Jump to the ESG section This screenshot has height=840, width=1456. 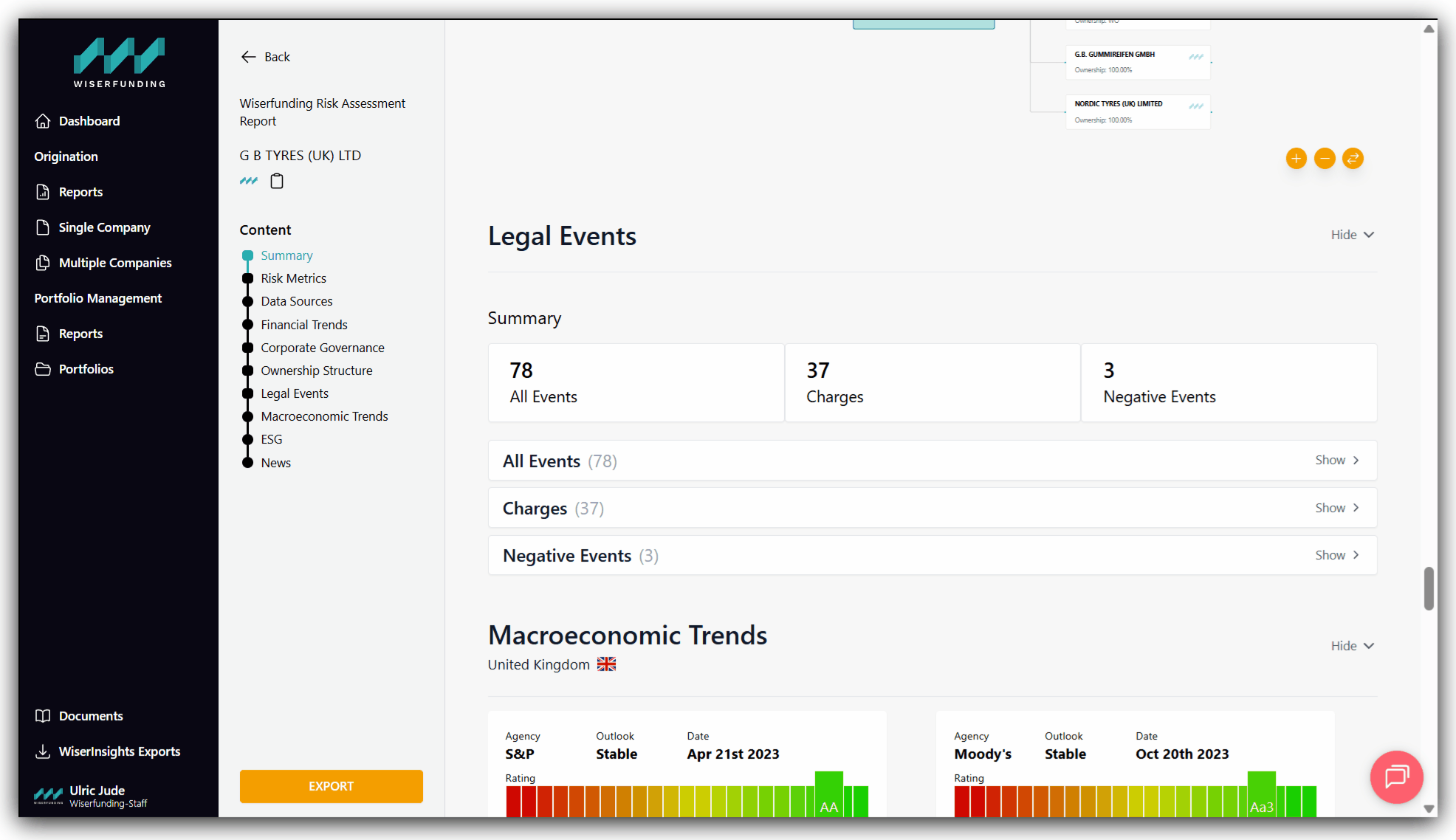pyautogui.click(x=271, y=439)
